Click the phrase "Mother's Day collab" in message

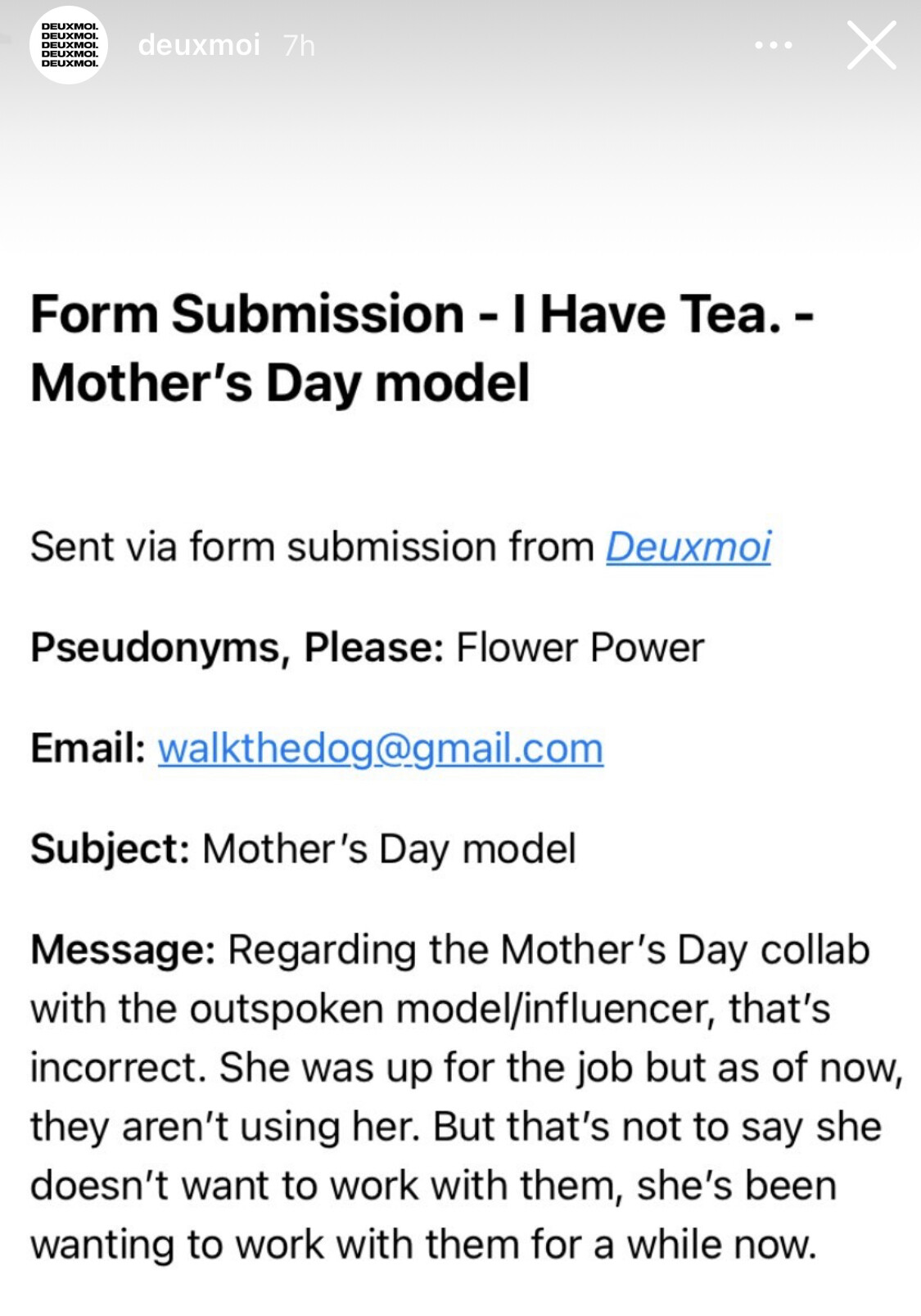(x=684, y=950)
